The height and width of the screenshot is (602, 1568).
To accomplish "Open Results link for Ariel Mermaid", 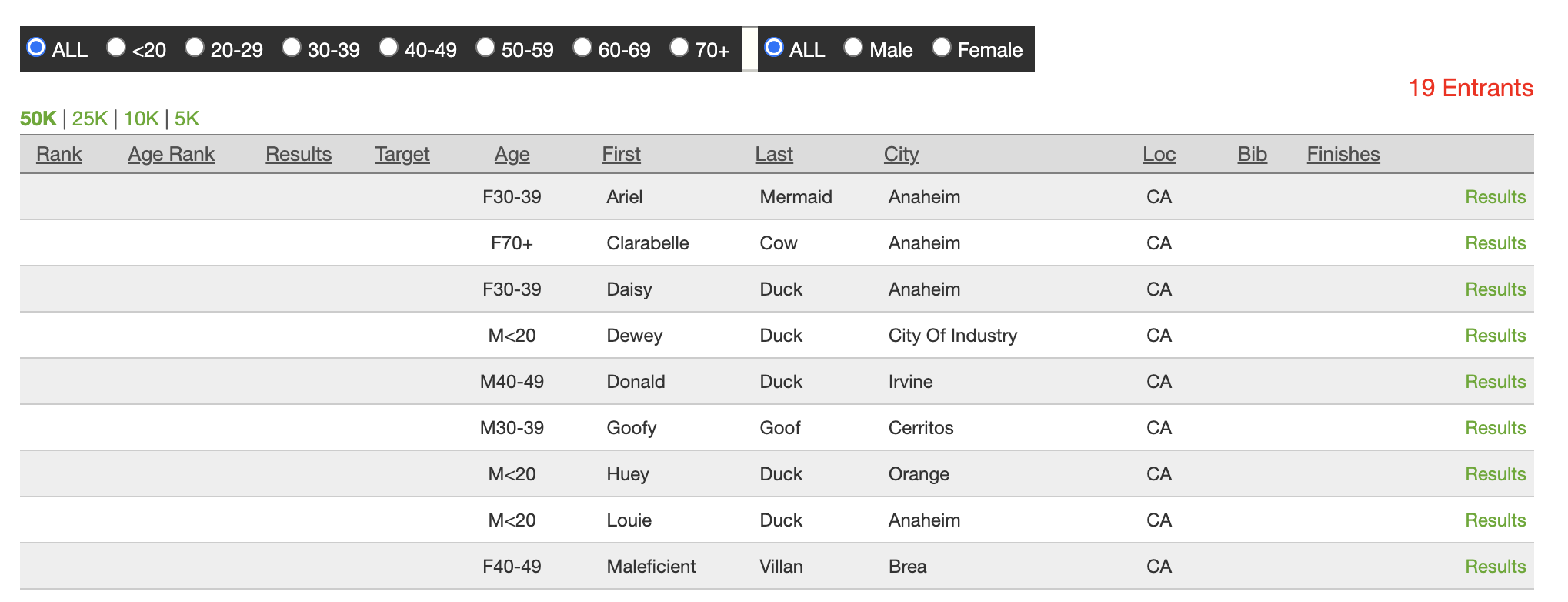I will click(x=1495, y=197).
